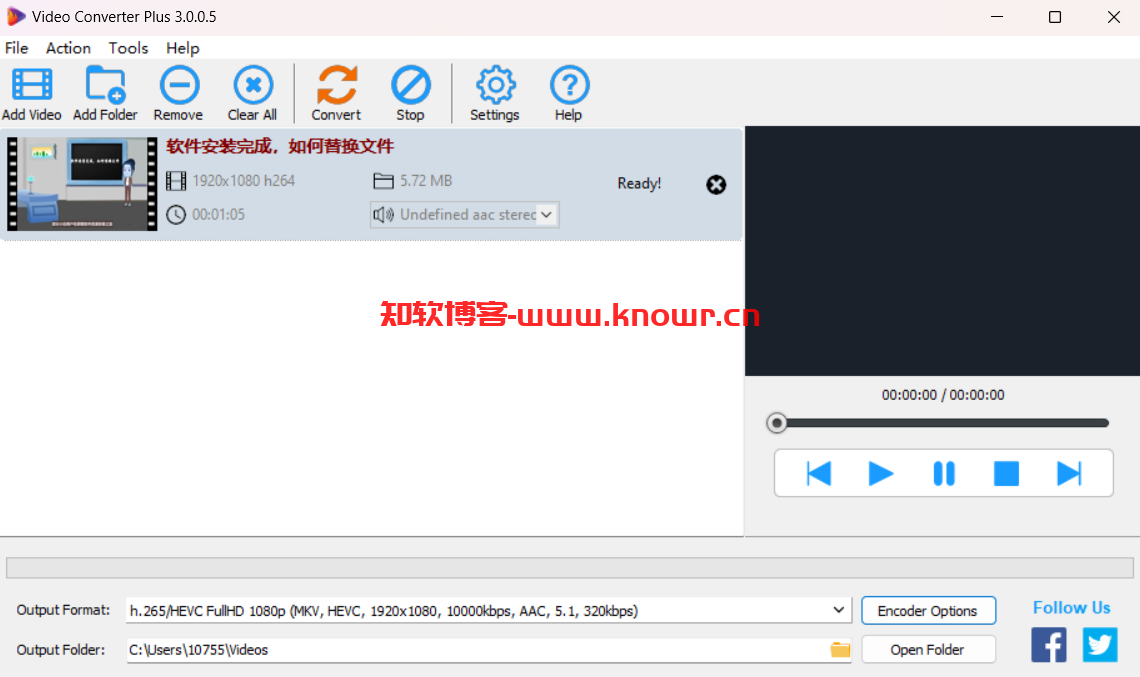Stop playback with the square button

coord(1006,473)
